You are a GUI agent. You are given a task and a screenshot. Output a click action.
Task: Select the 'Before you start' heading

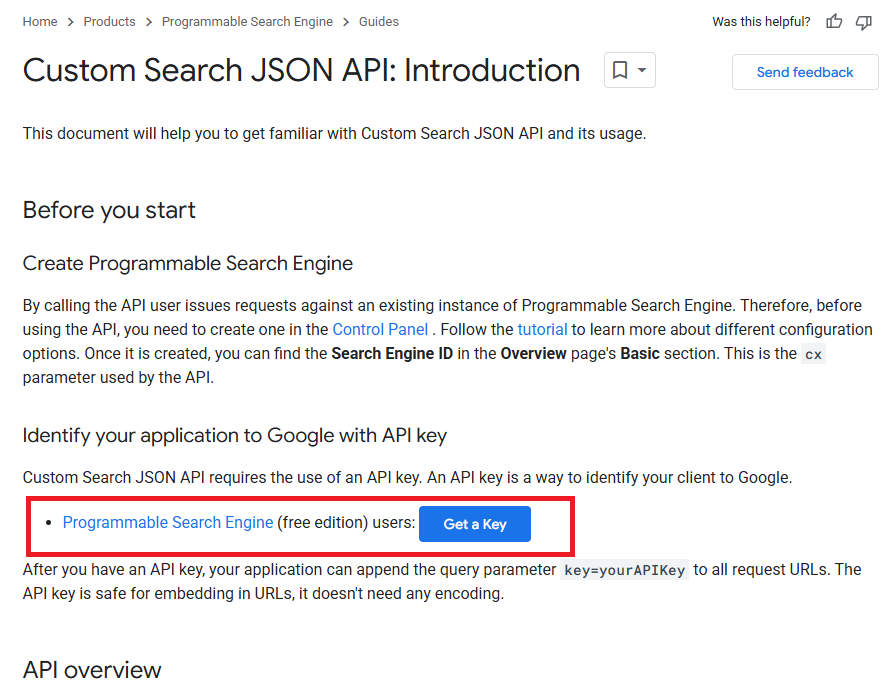coord(109,210)
